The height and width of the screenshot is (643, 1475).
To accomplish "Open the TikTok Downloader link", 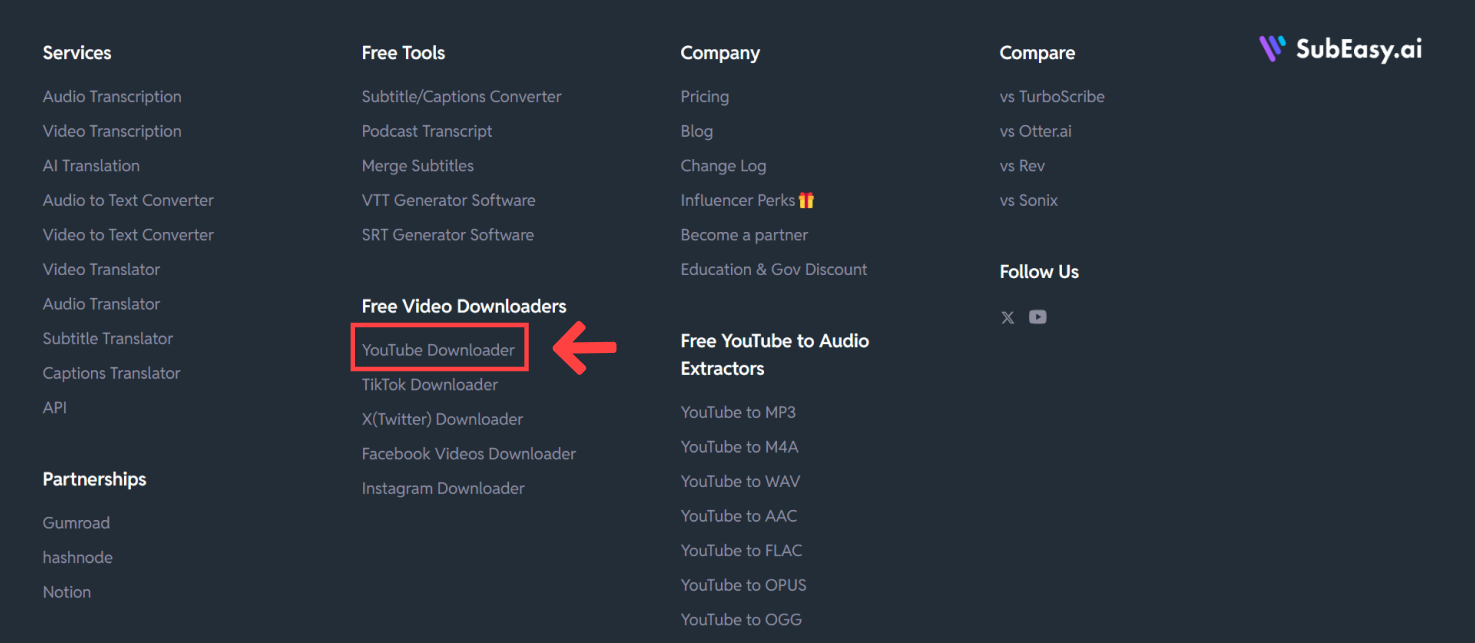I will [430, 385].
